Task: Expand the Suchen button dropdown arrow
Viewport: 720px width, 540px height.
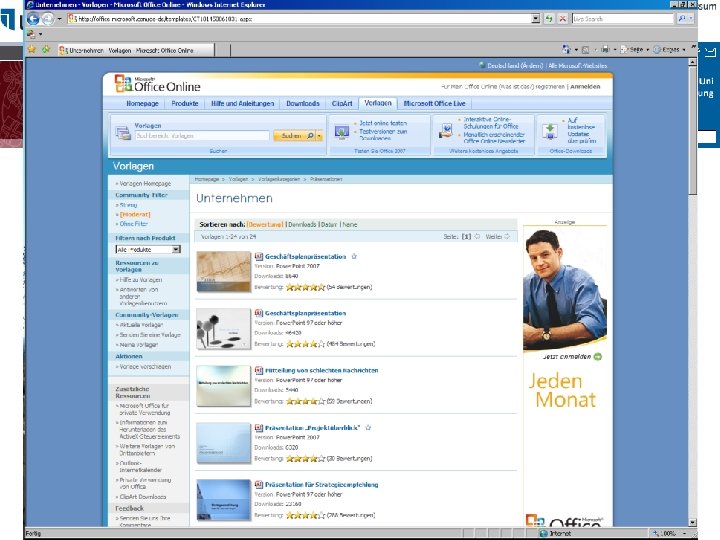Action: click(x=320, y=135)
